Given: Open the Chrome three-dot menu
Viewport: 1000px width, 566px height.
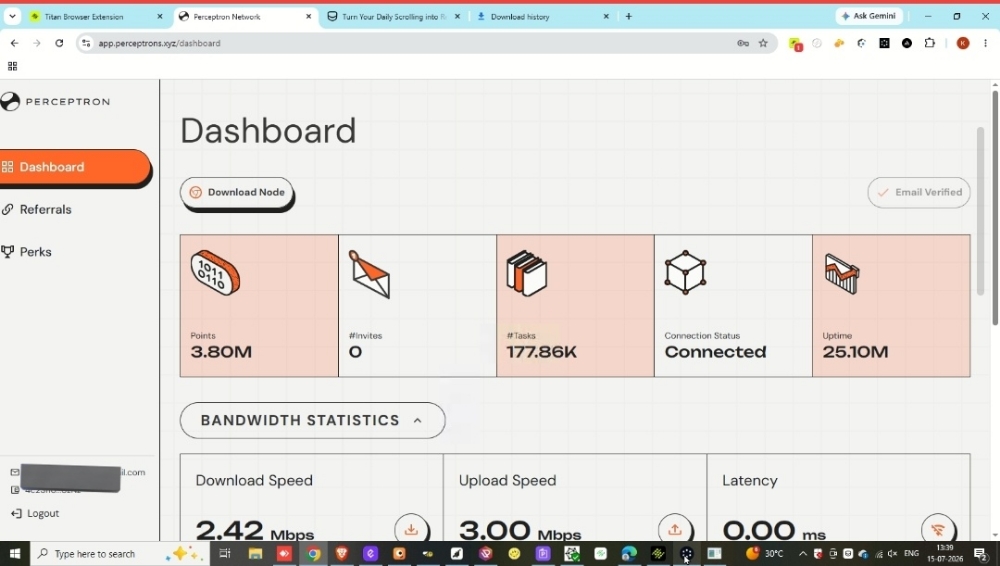Looking at the screenshot, I should click(x=985, y=43).
